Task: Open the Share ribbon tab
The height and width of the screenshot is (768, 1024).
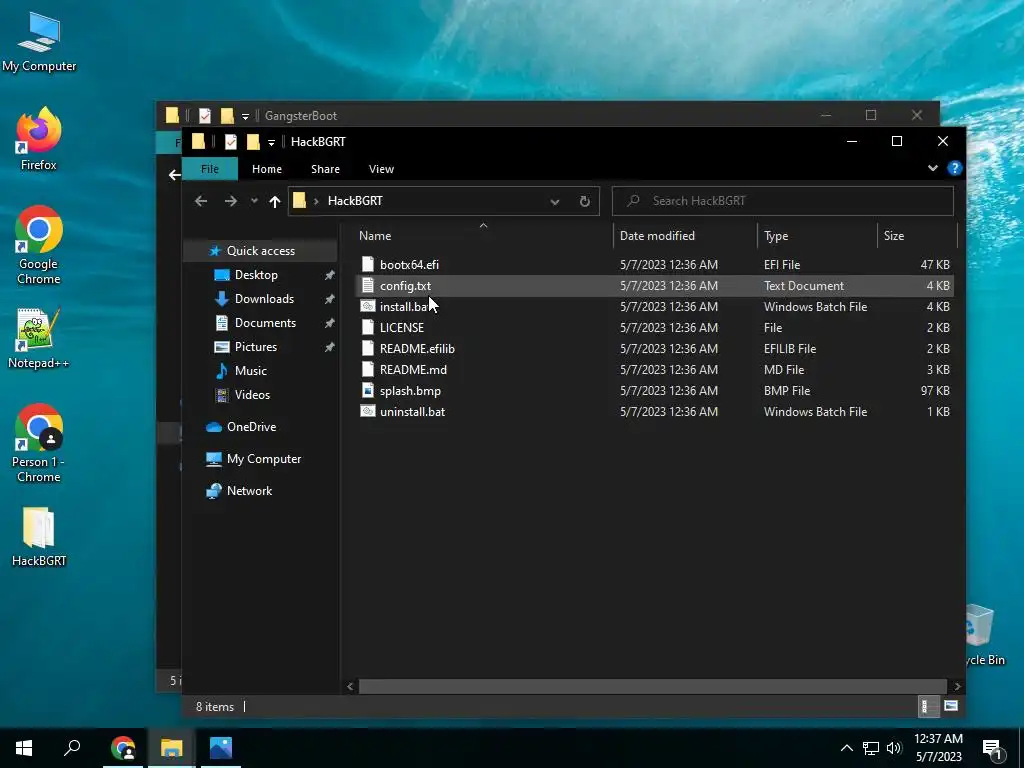Action: point(325,169)
